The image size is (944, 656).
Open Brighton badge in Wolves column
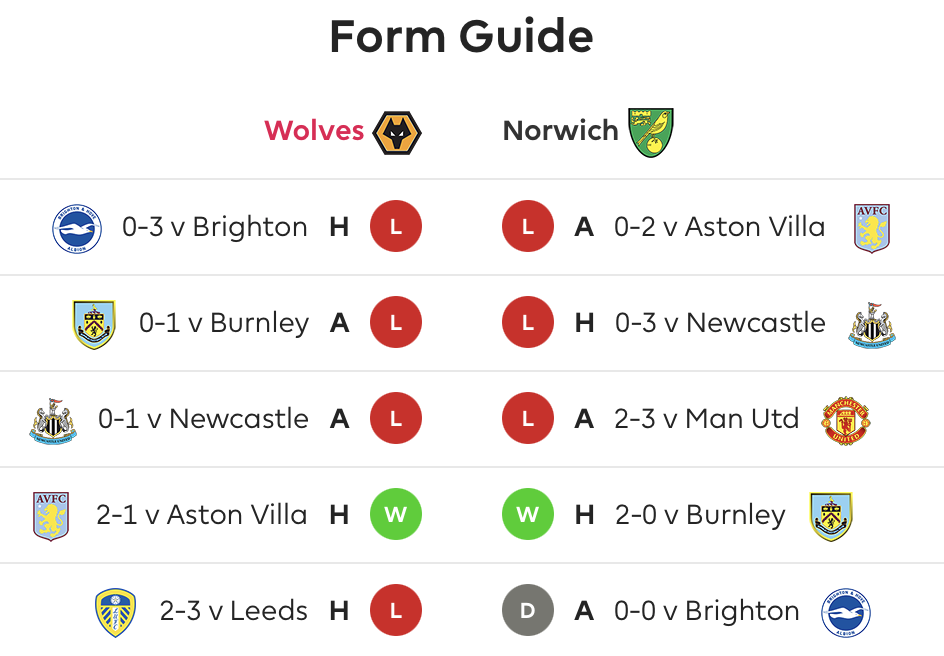(x=76, y=229)
